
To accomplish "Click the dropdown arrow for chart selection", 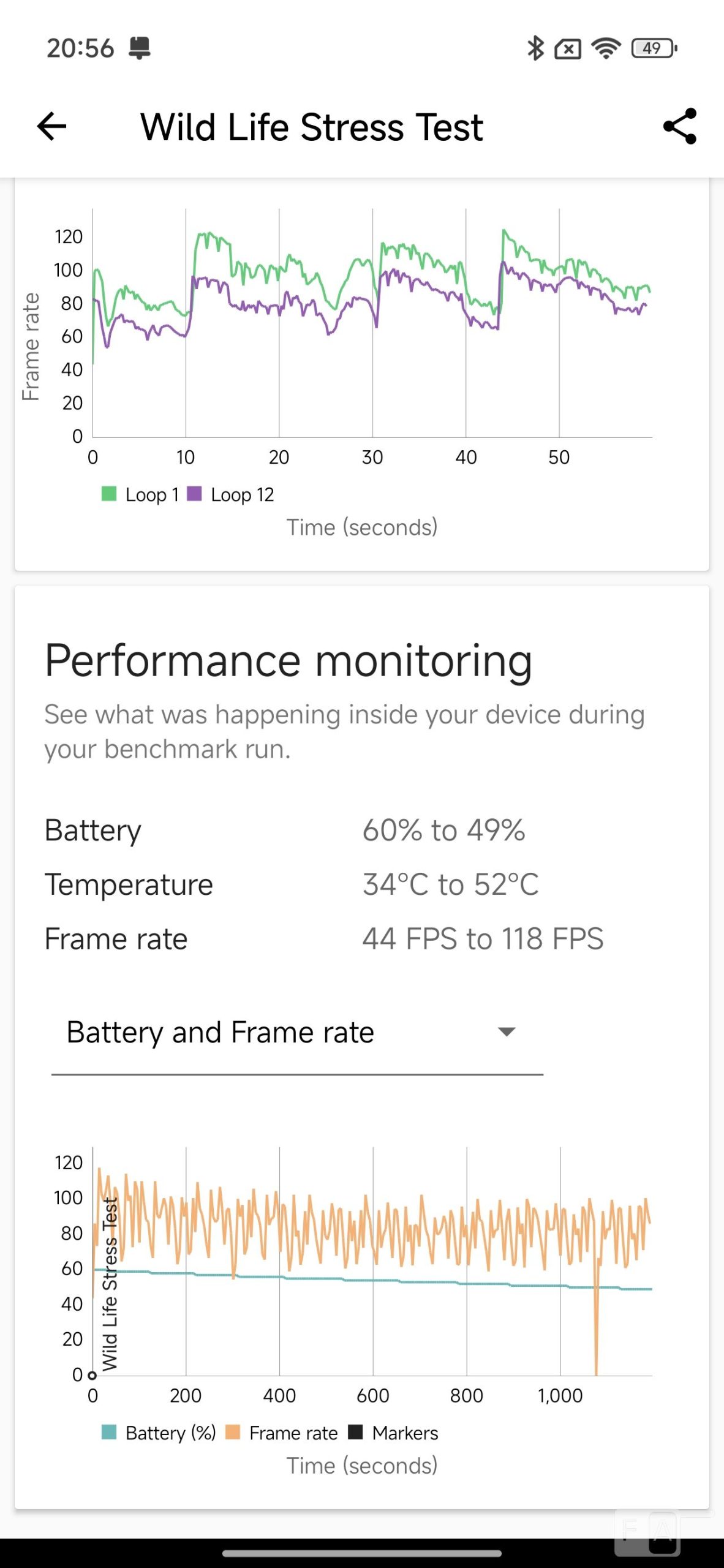I will [507, 1032].
